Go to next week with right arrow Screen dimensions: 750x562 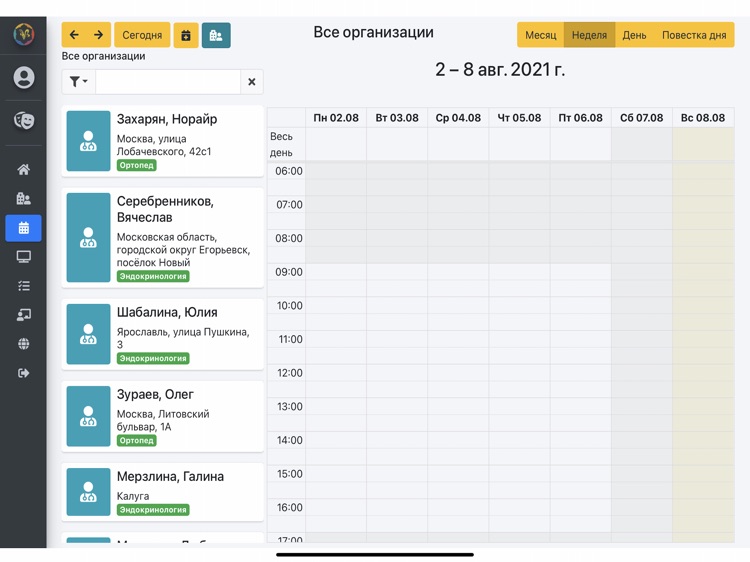coord(99,34)
